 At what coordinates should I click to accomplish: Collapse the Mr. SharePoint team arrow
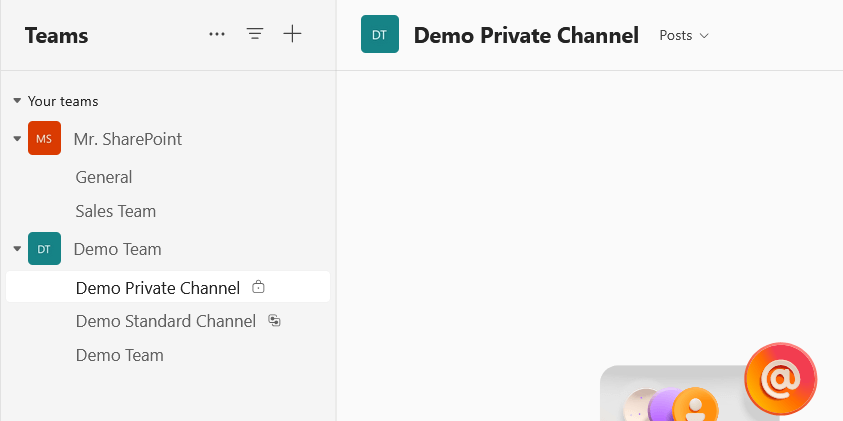17,139
